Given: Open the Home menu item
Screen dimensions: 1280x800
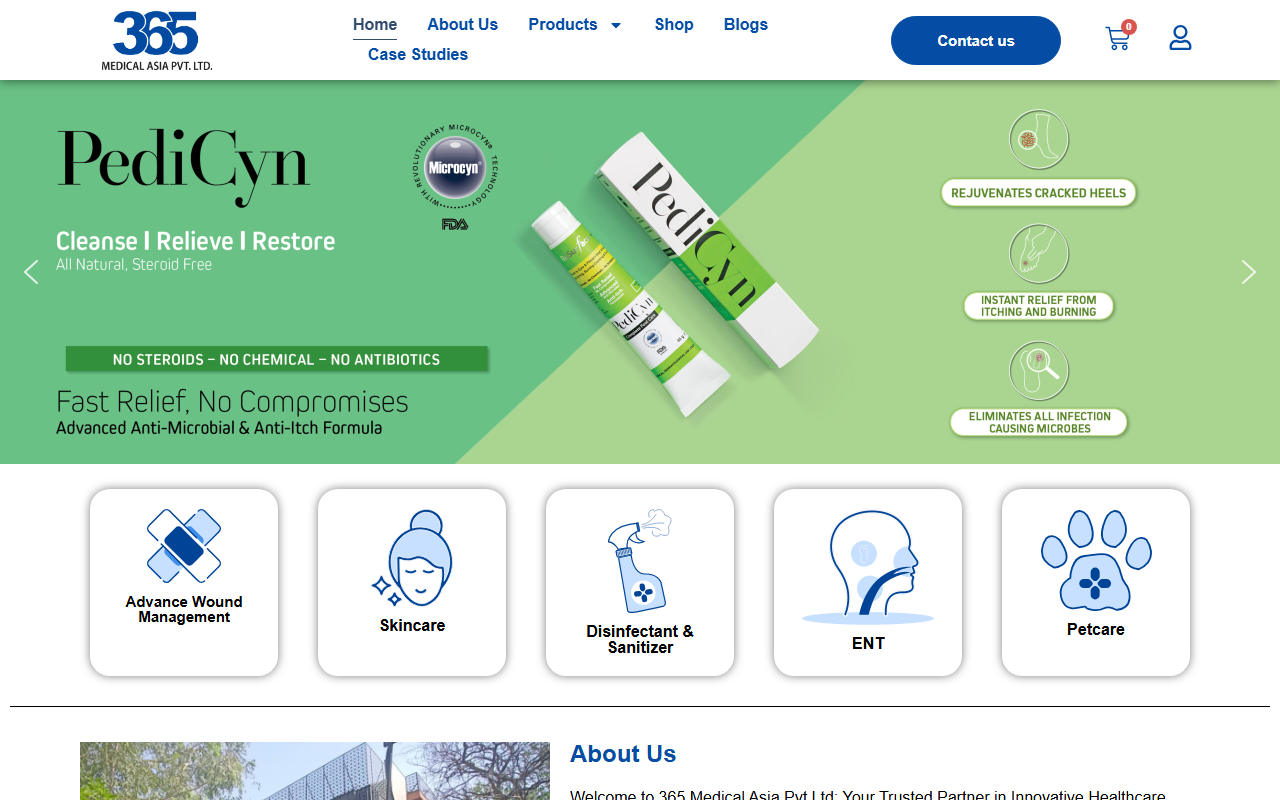Looking at the screenshot, I should click(375, 25).
